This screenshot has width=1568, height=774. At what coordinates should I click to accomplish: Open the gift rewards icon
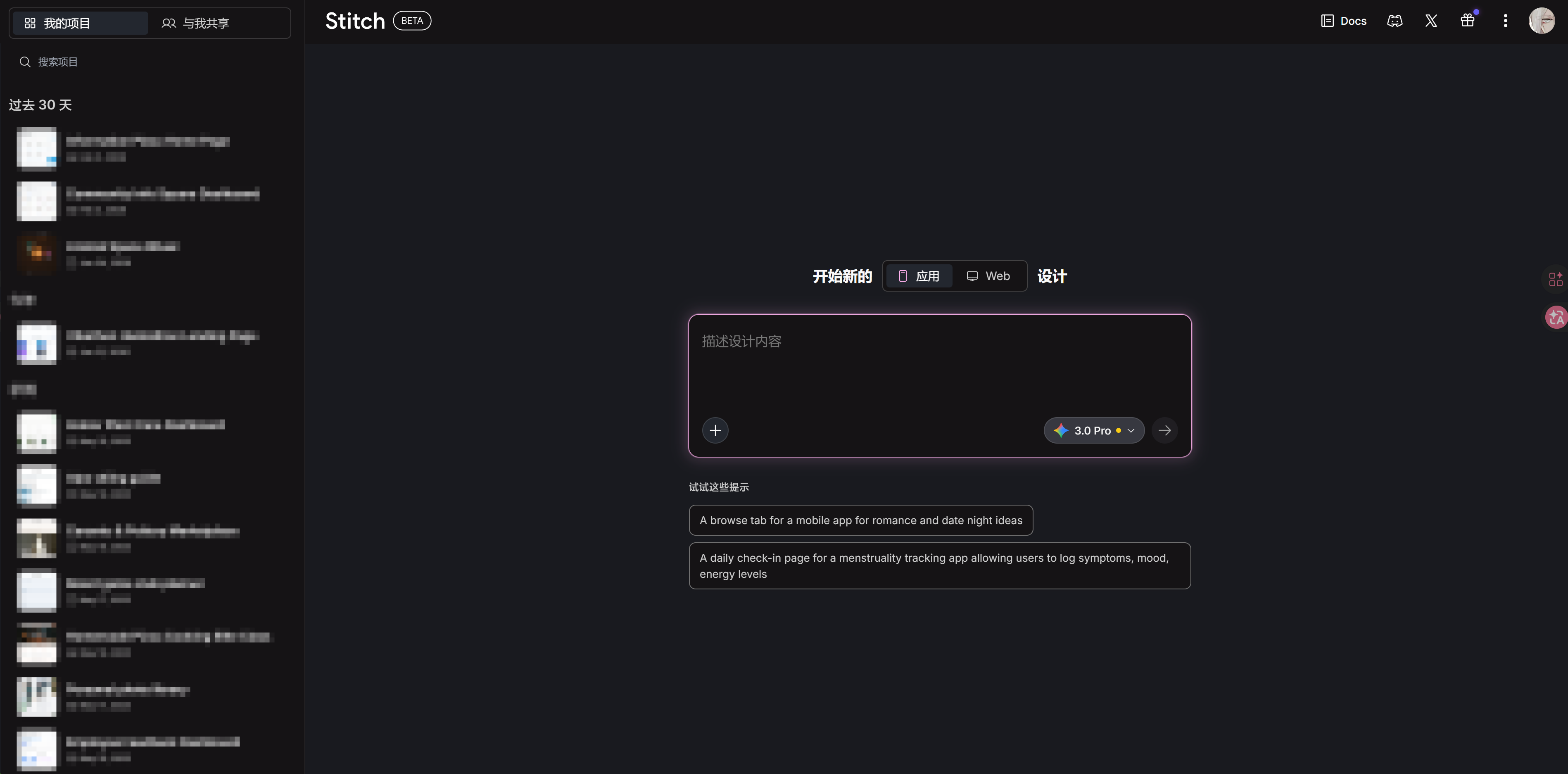coord(1468,21)
